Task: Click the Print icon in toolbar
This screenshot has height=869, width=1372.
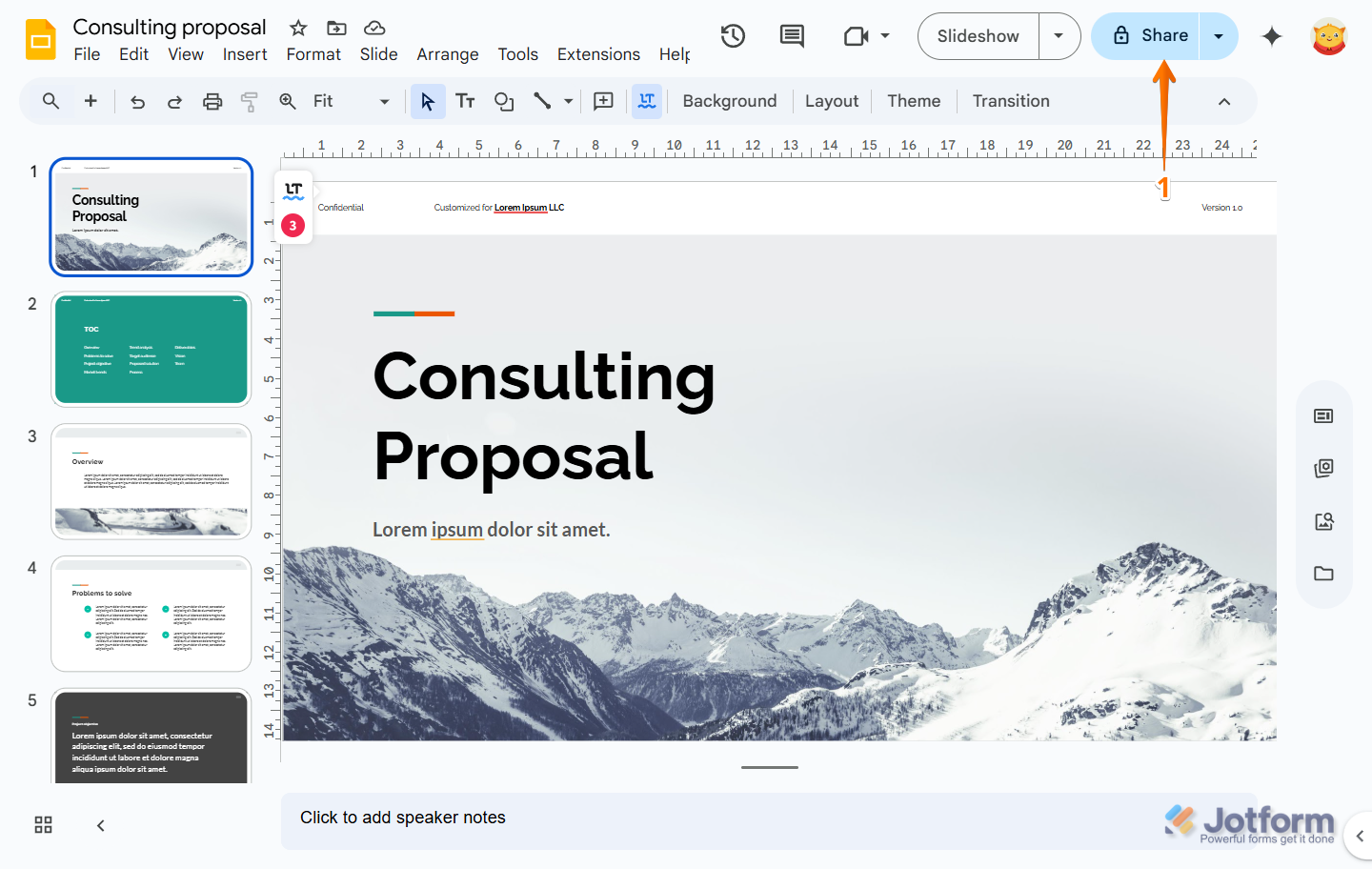Action: 212,102
